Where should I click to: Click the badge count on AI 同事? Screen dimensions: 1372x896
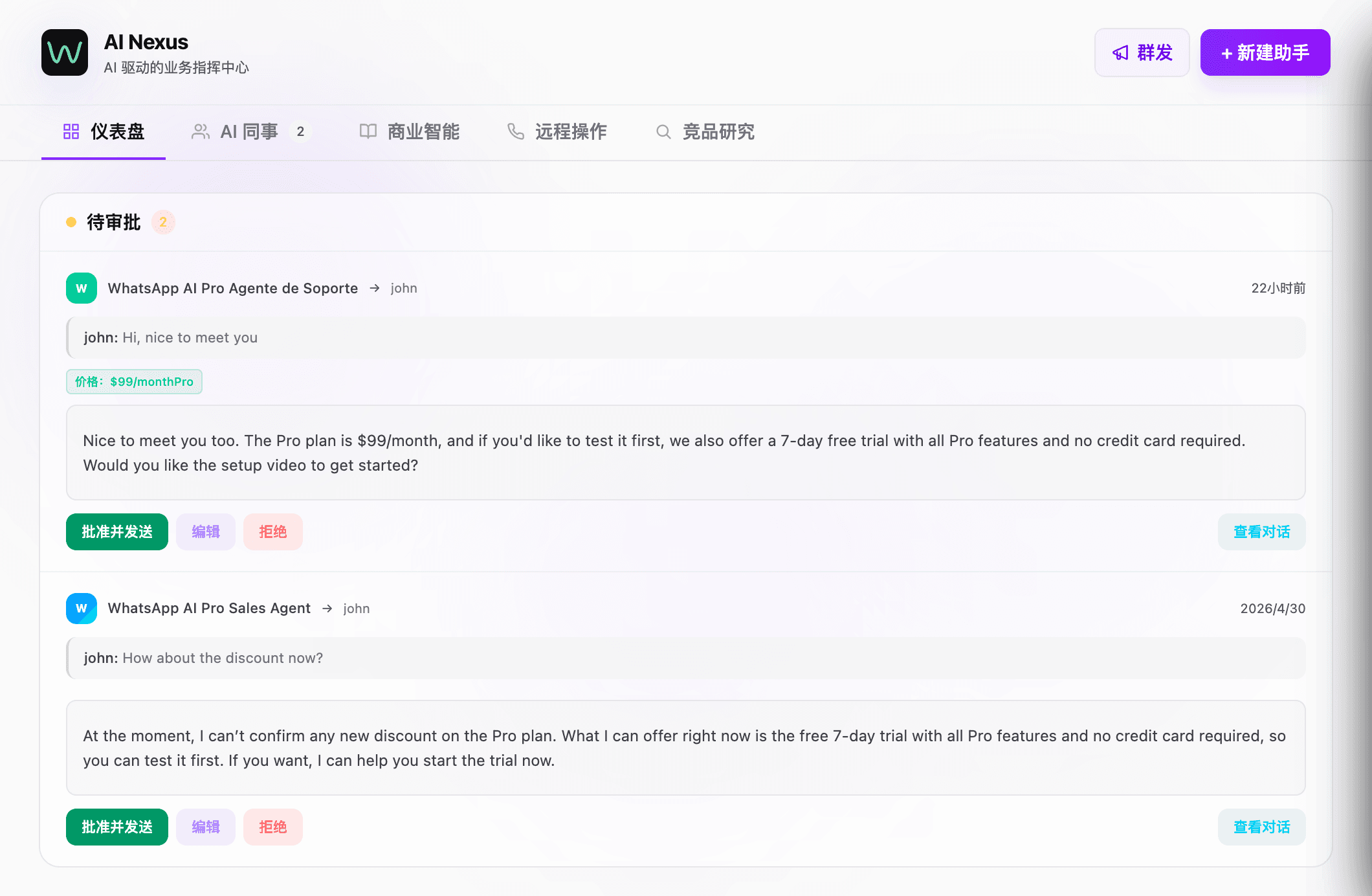[x=300, y=132]
